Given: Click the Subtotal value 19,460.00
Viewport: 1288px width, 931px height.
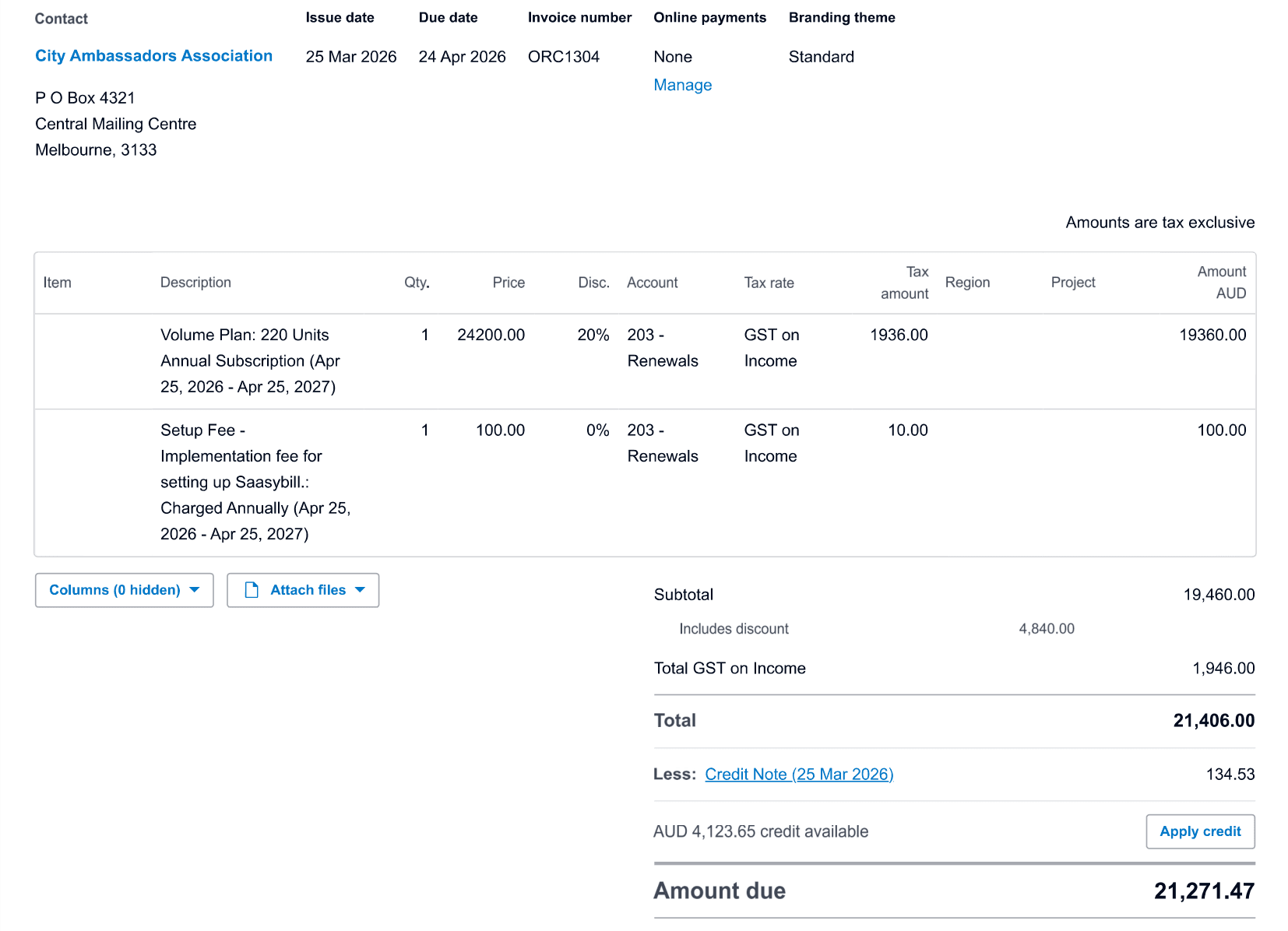Looking at the screenshot, I should coord(1219,595).
